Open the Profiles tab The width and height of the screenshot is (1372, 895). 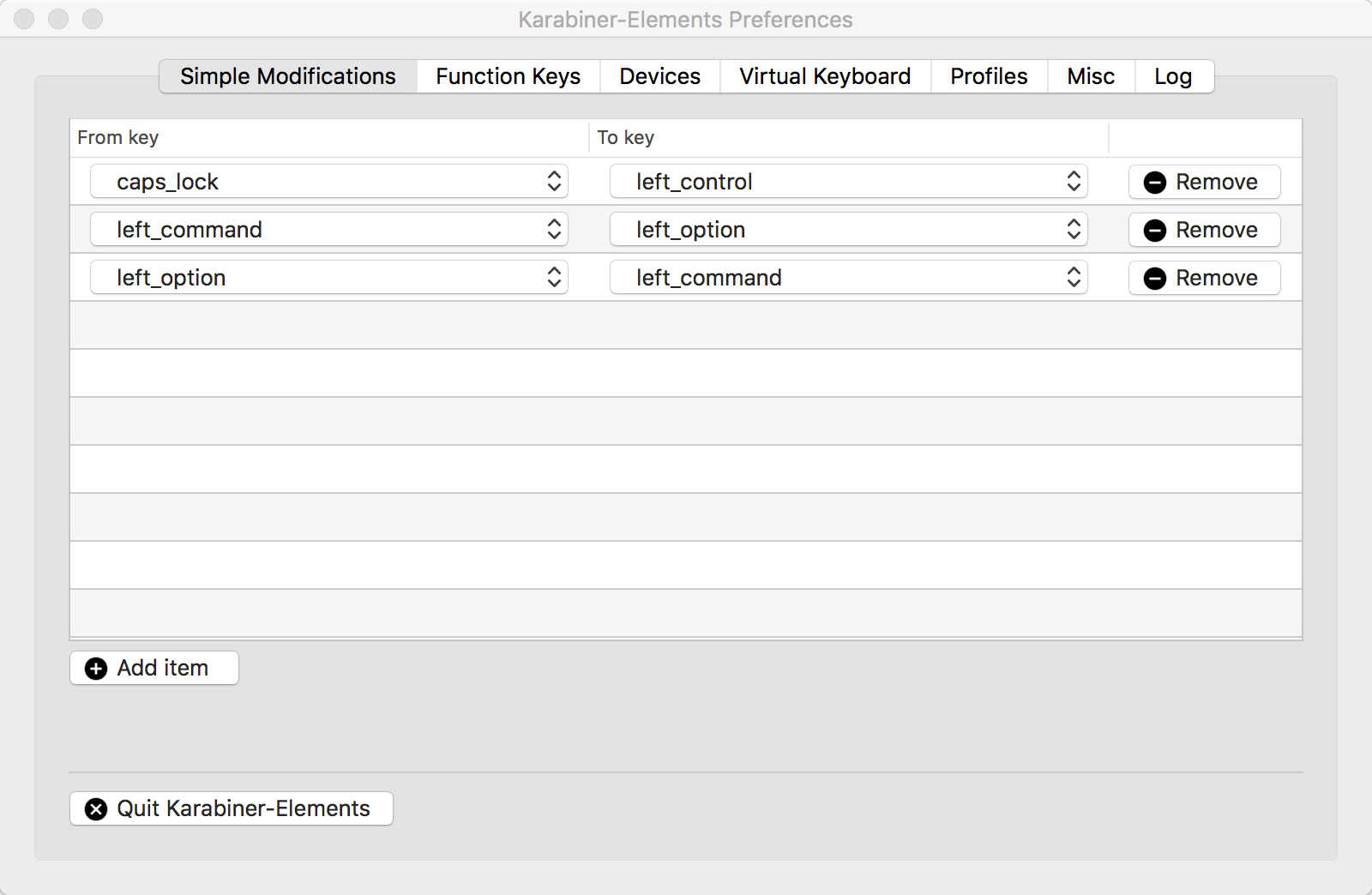(x=989, y=76)
